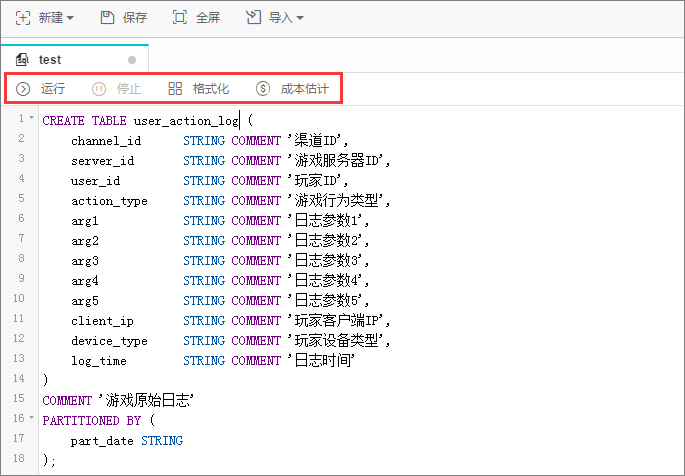Run the query with 运行

[x=53, y=89]
